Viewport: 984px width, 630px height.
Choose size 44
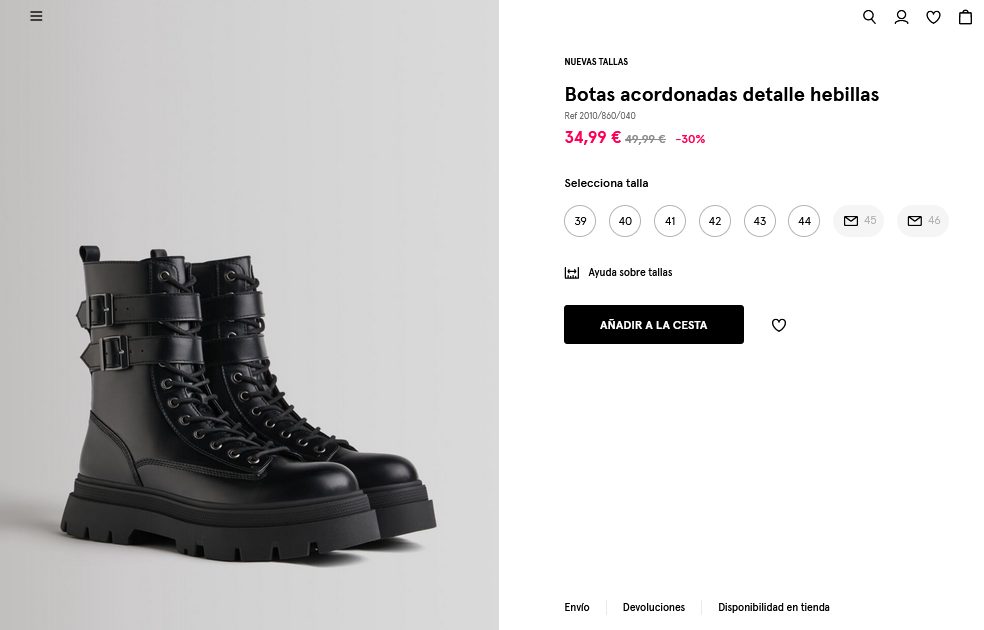coord(804,221)
